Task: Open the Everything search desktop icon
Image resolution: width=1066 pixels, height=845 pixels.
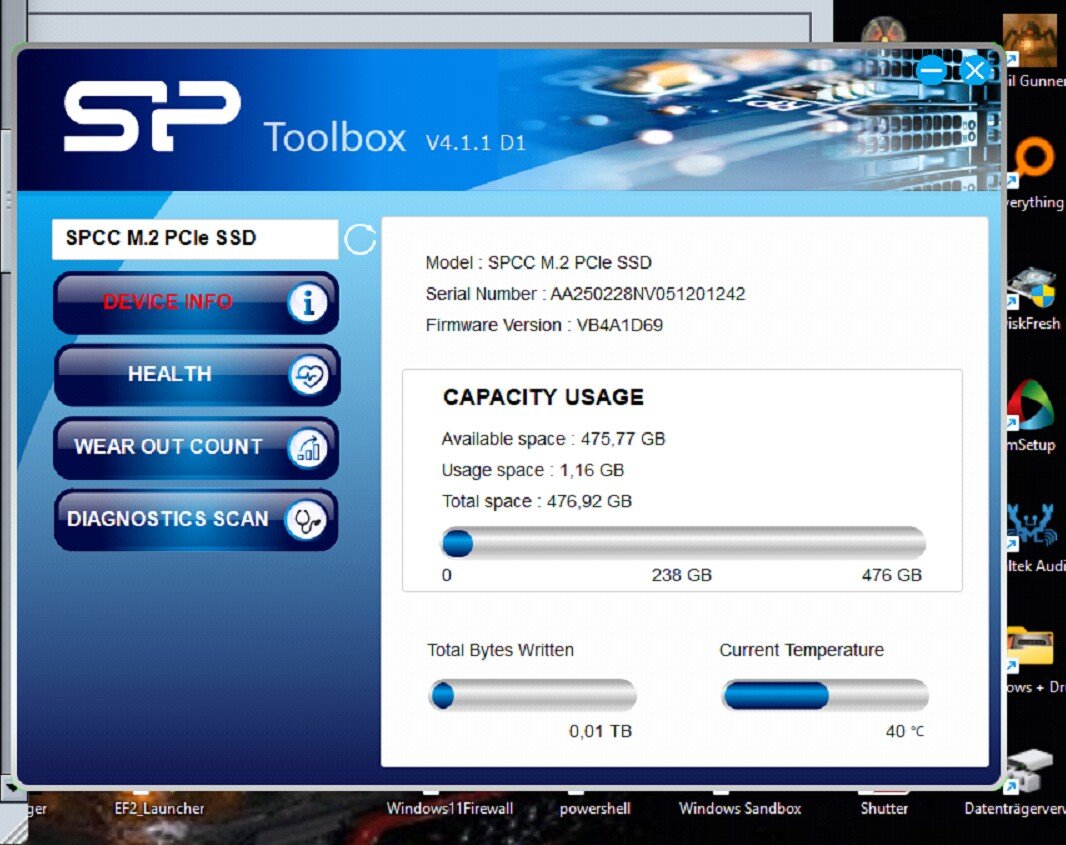Action: [1034, 172]
